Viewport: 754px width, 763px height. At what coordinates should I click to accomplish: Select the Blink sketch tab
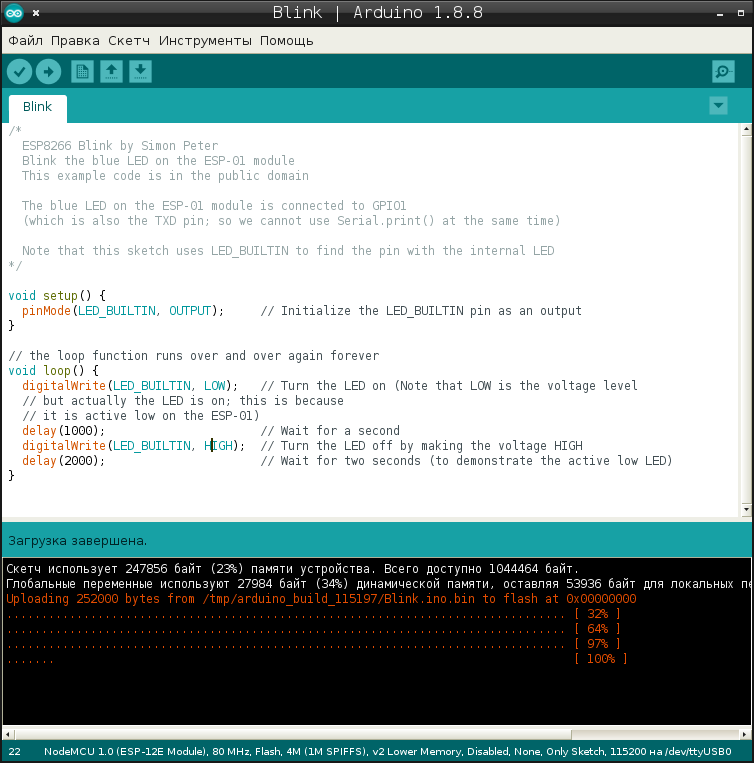click(37, 107)
